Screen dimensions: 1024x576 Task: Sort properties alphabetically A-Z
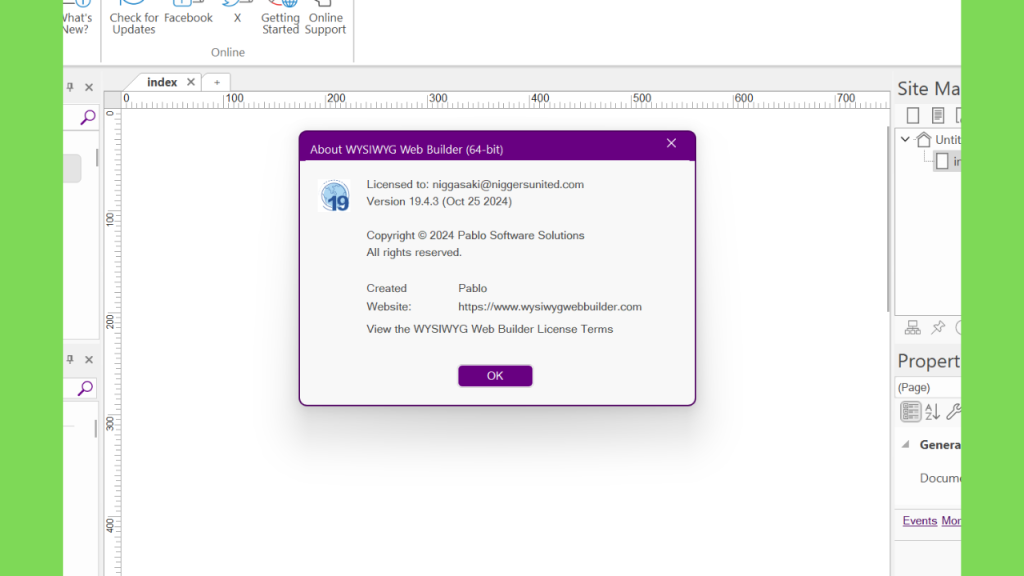[932, 411]
